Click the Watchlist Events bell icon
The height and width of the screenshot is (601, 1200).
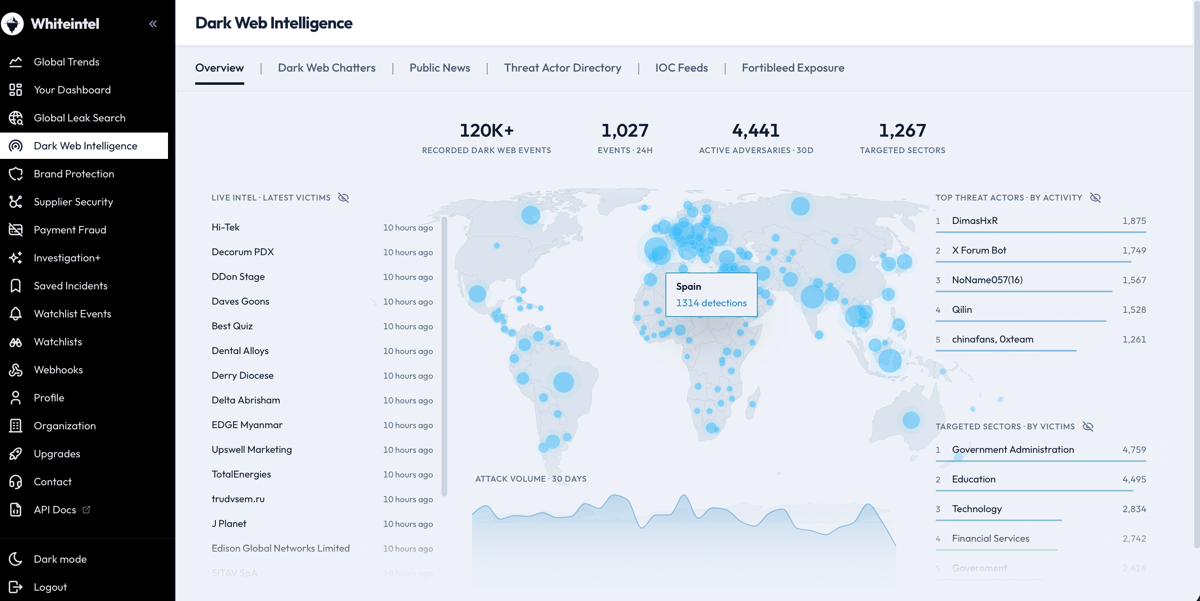coord(16,314)
